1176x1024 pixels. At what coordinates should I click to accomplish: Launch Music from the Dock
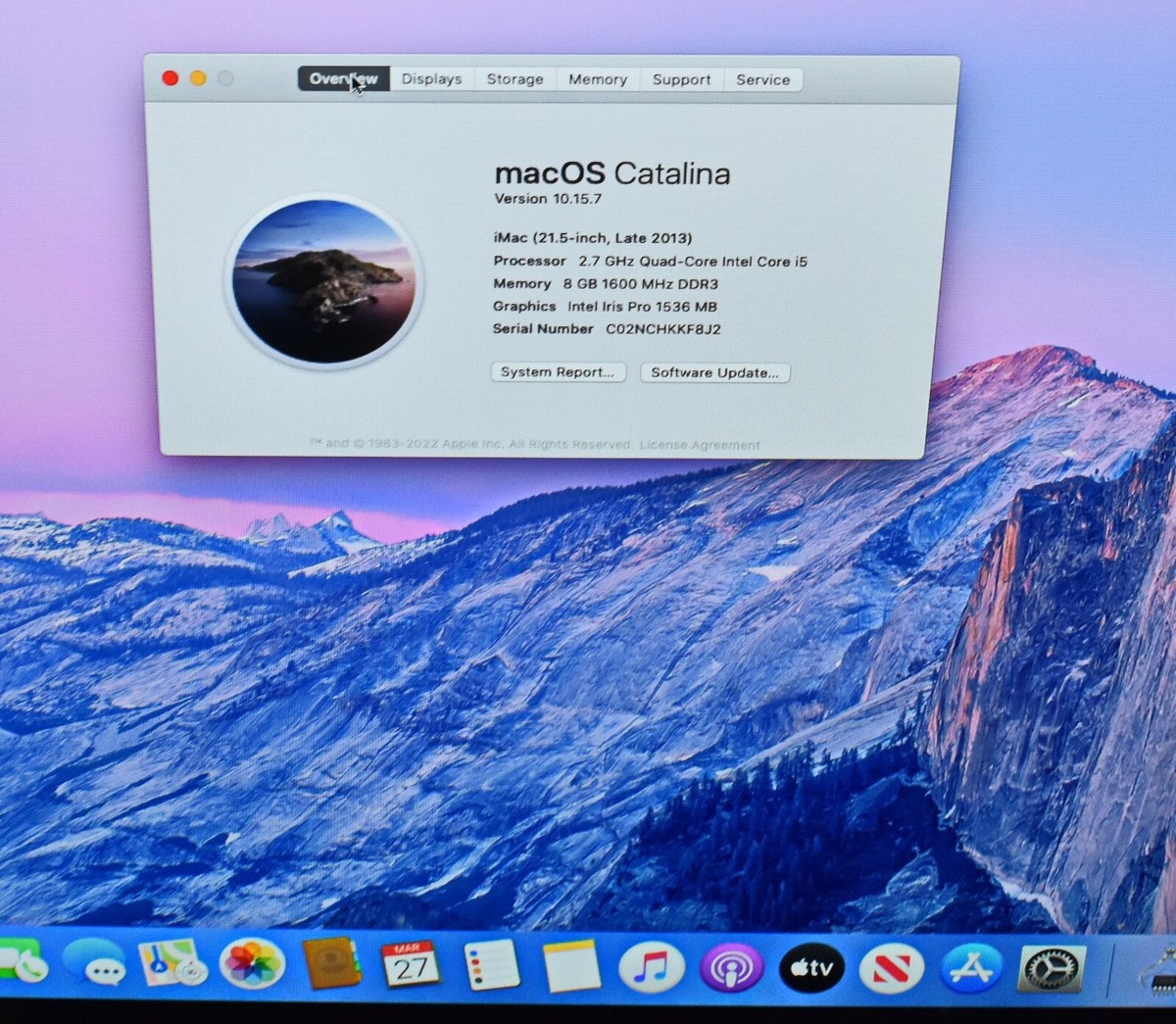pyautogui.click(x=651, y=967)
